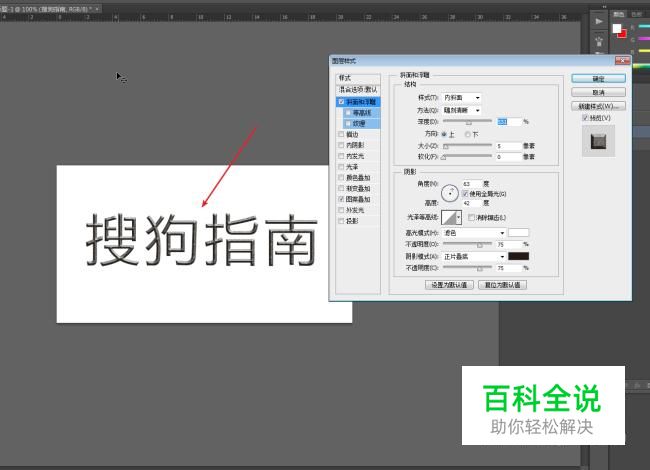Confirm with the 确定 button
Screen dimensions: 650x470
598,79
